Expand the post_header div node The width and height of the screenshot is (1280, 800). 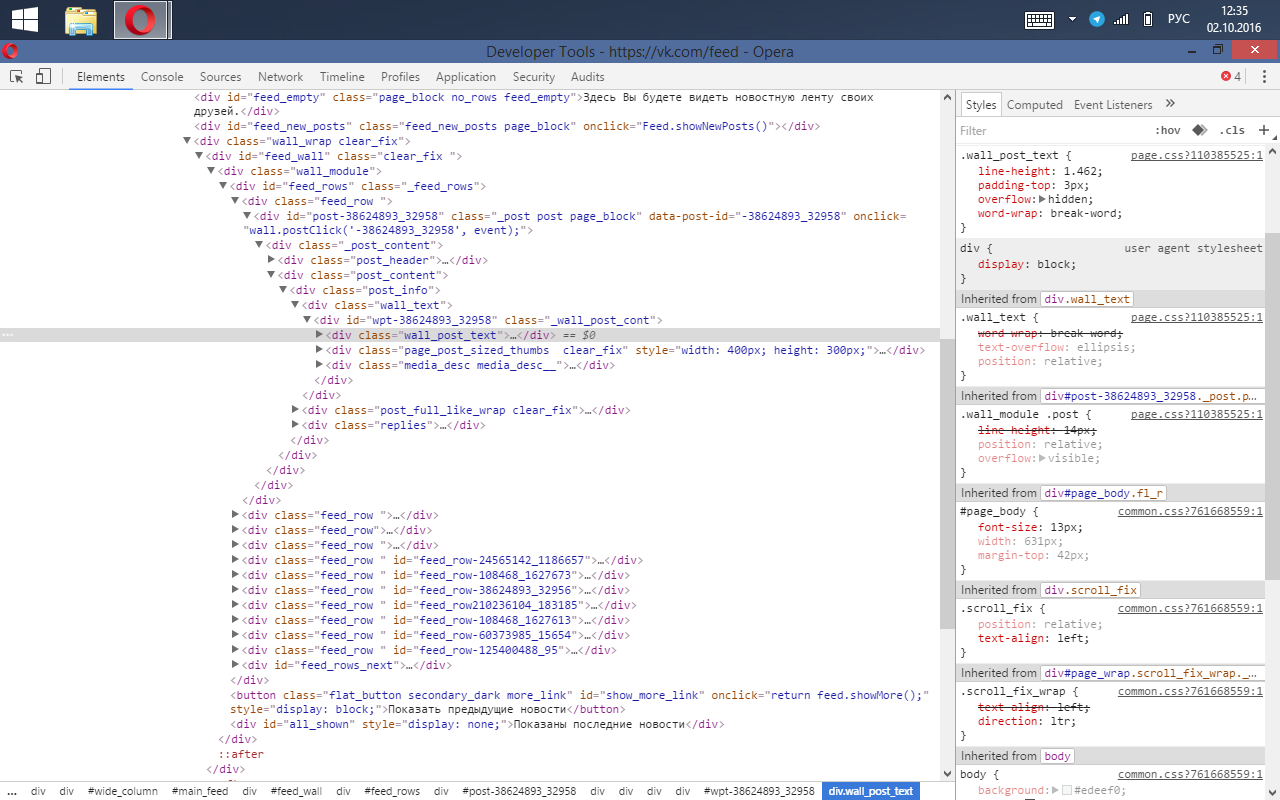(272, 260)
